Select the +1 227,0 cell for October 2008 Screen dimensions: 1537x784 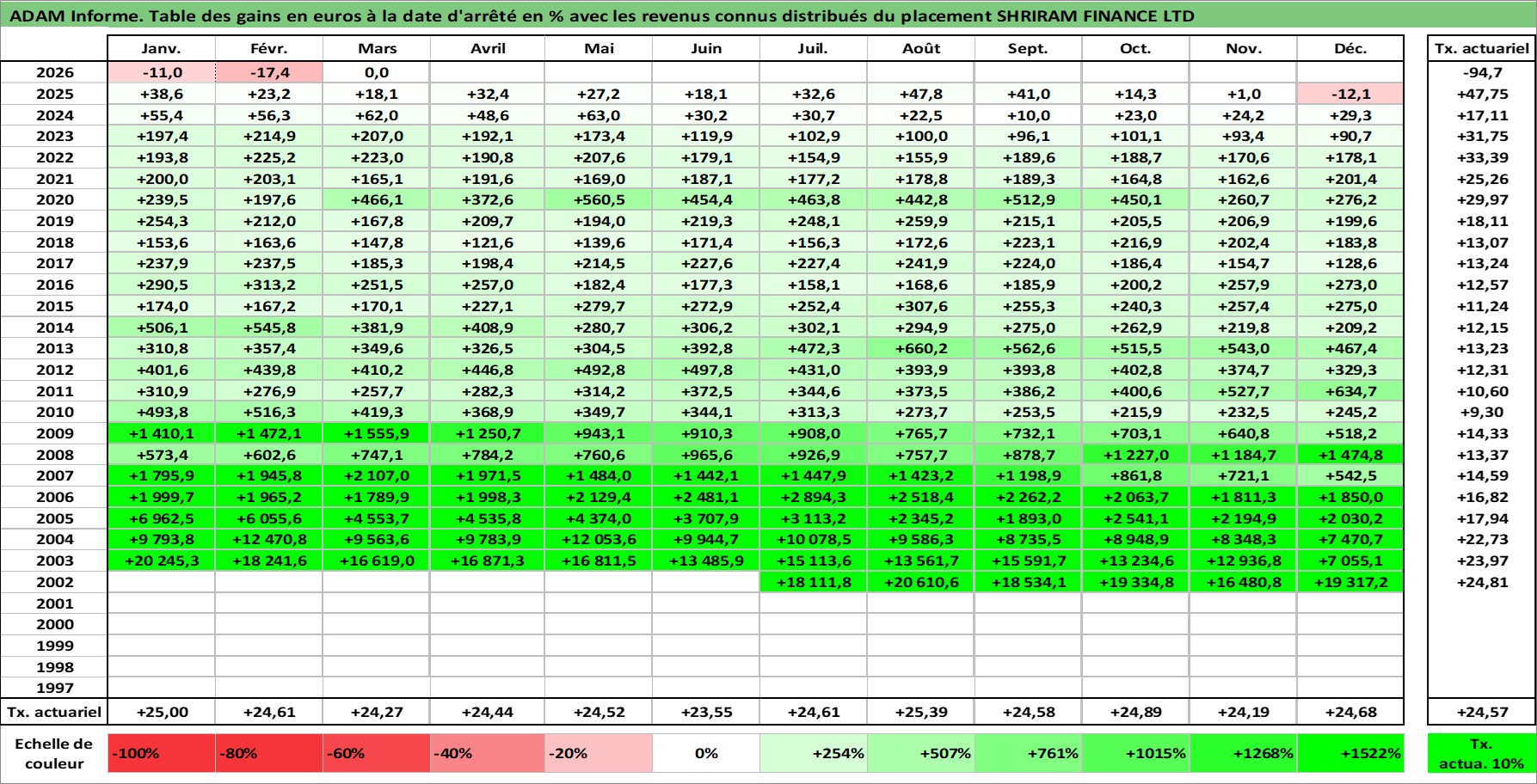coord(1136,455)
